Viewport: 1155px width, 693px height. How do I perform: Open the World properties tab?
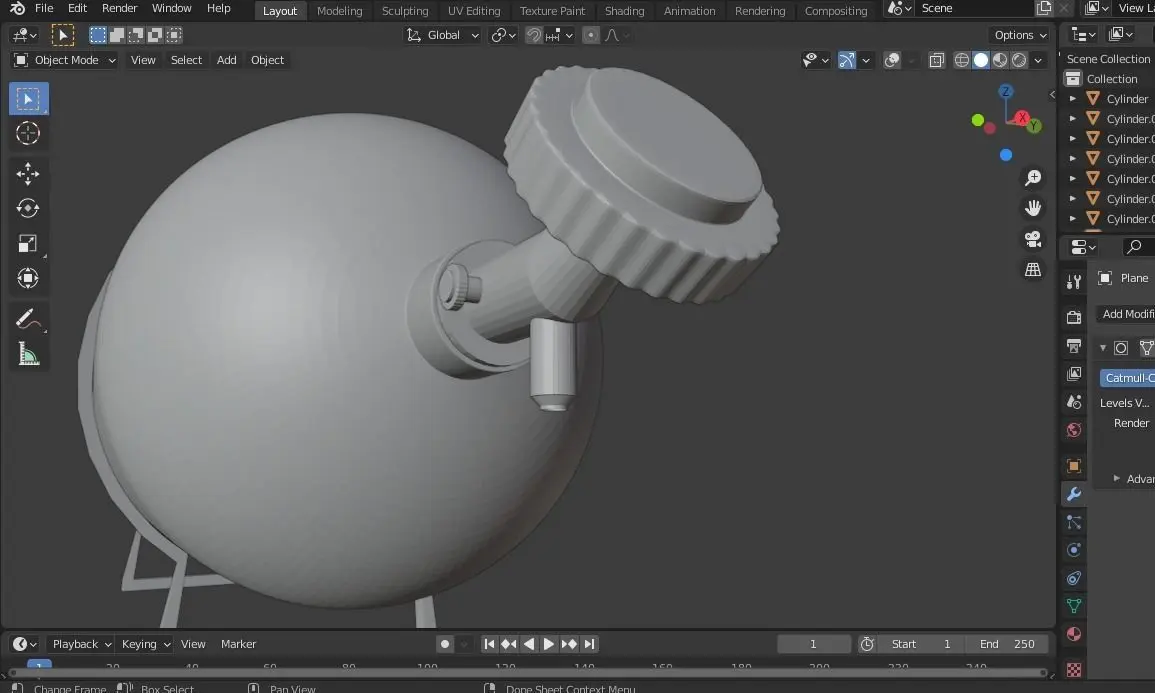tap(1074, 430)
